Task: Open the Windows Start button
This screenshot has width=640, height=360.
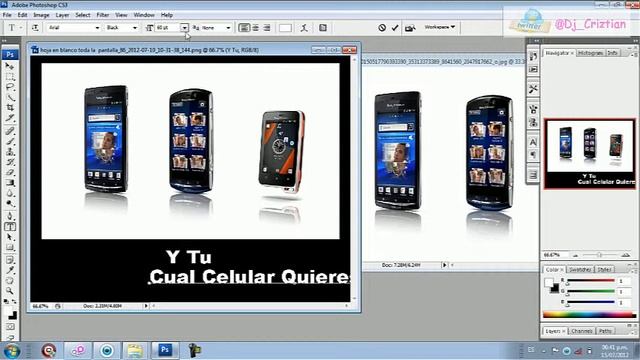Action: [x=11, y=351]
